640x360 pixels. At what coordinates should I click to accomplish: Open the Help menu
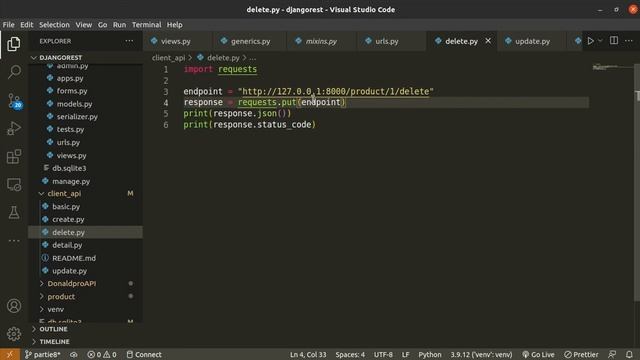click(175, 24)
